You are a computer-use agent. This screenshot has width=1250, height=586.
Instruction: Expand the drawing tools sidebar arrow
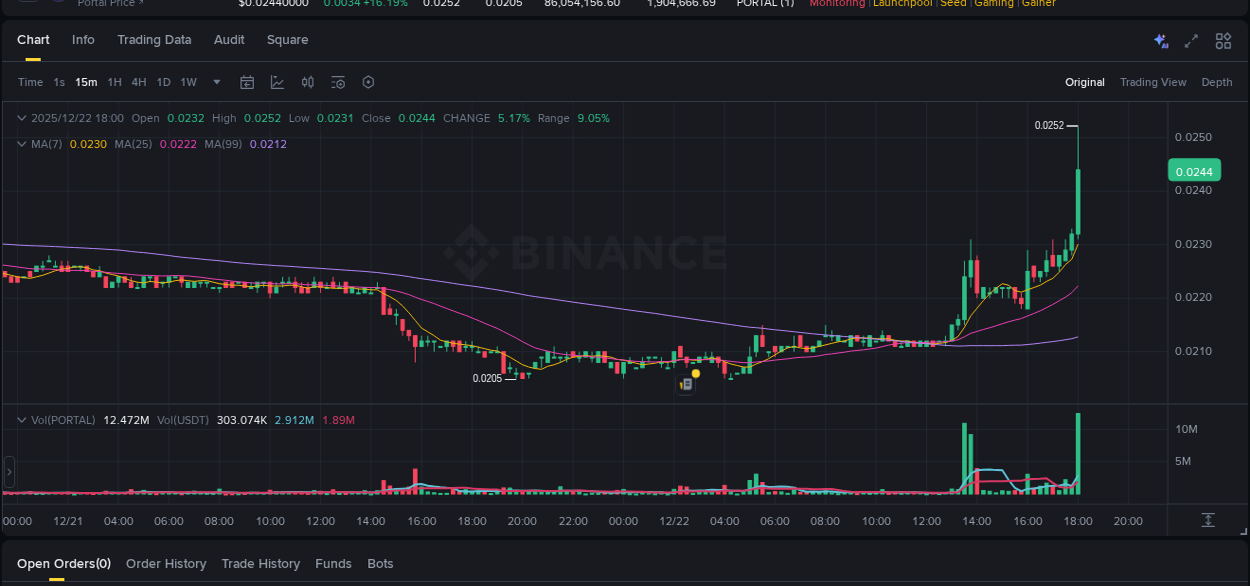[x=8, y=471]
